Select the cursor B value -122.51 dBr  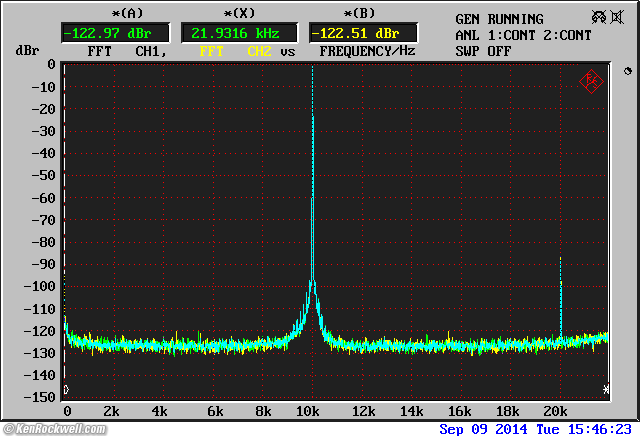click(x=362, y=34)
